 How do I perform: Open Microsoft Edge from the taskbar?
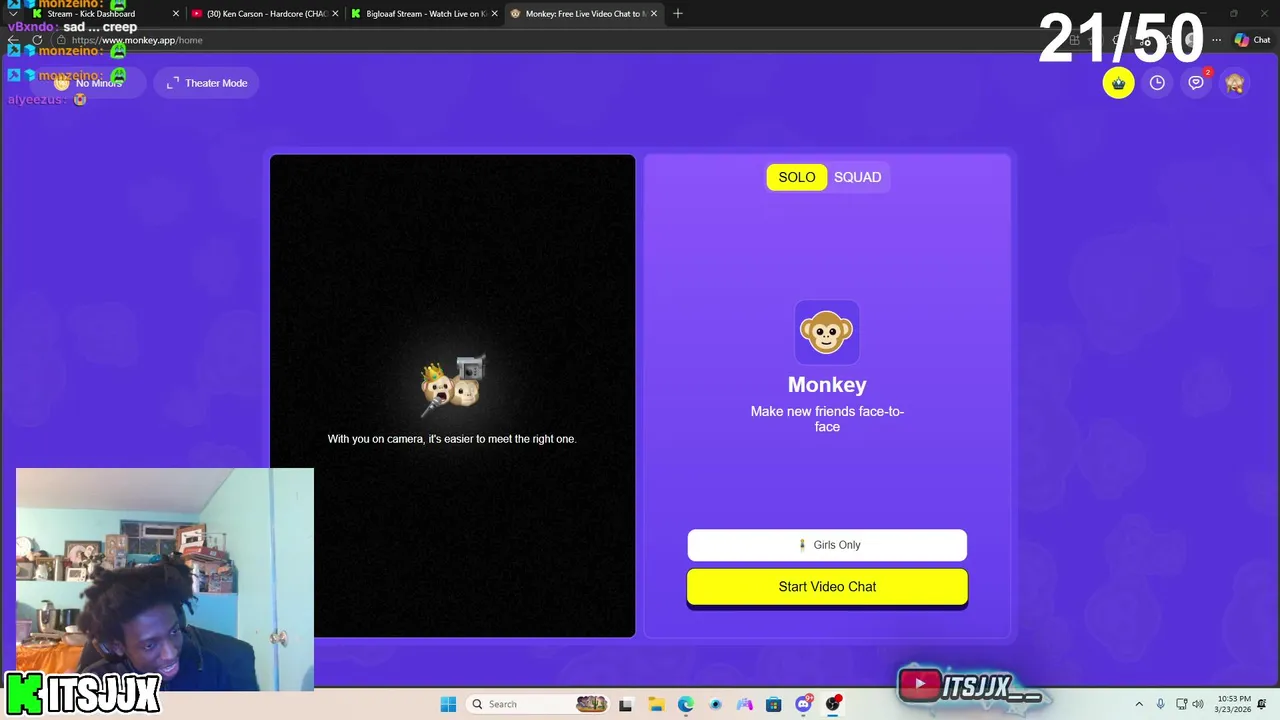[x=685, y=704]
